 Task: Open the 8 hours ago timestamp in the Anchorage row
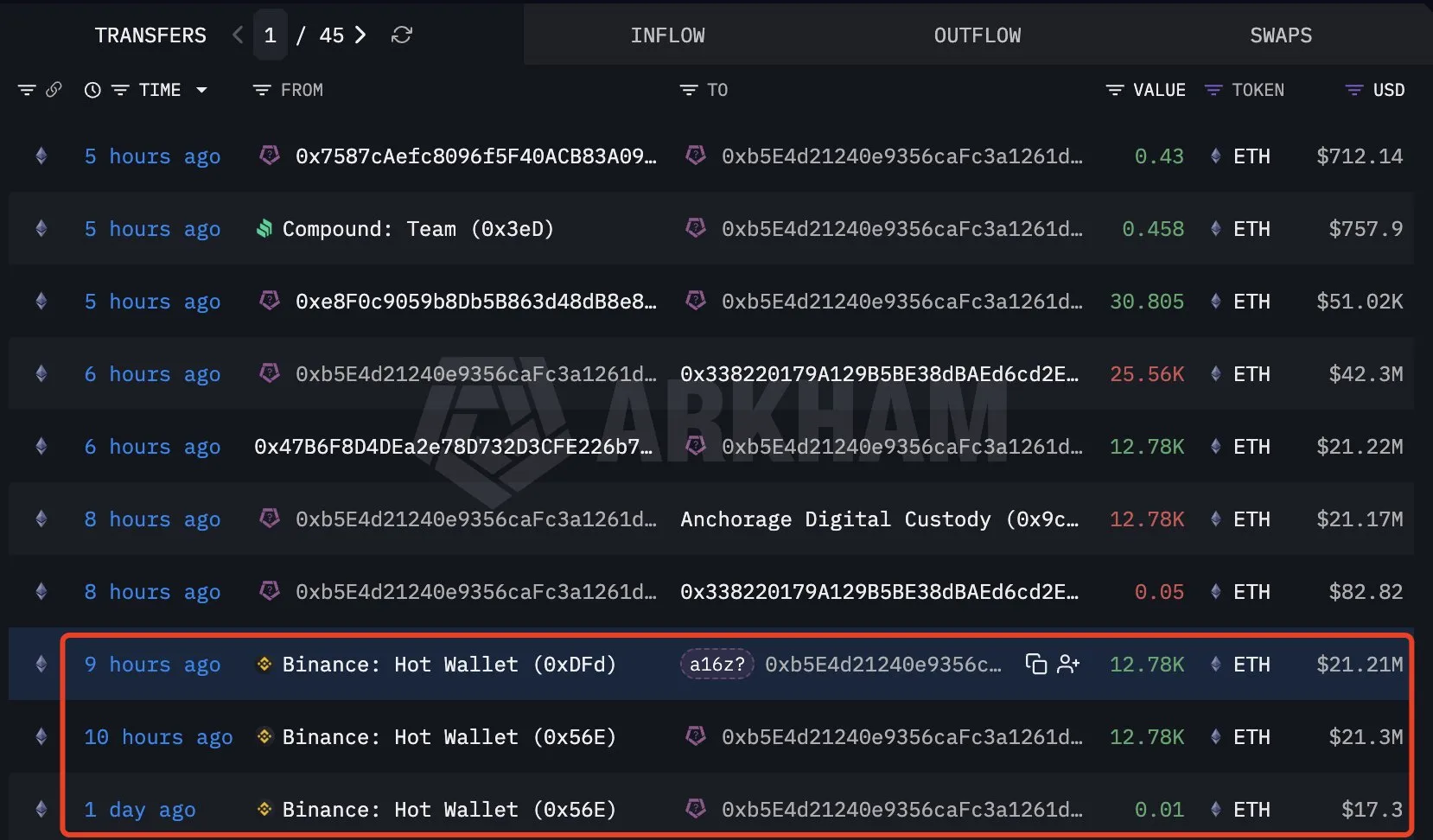point(152,519)
